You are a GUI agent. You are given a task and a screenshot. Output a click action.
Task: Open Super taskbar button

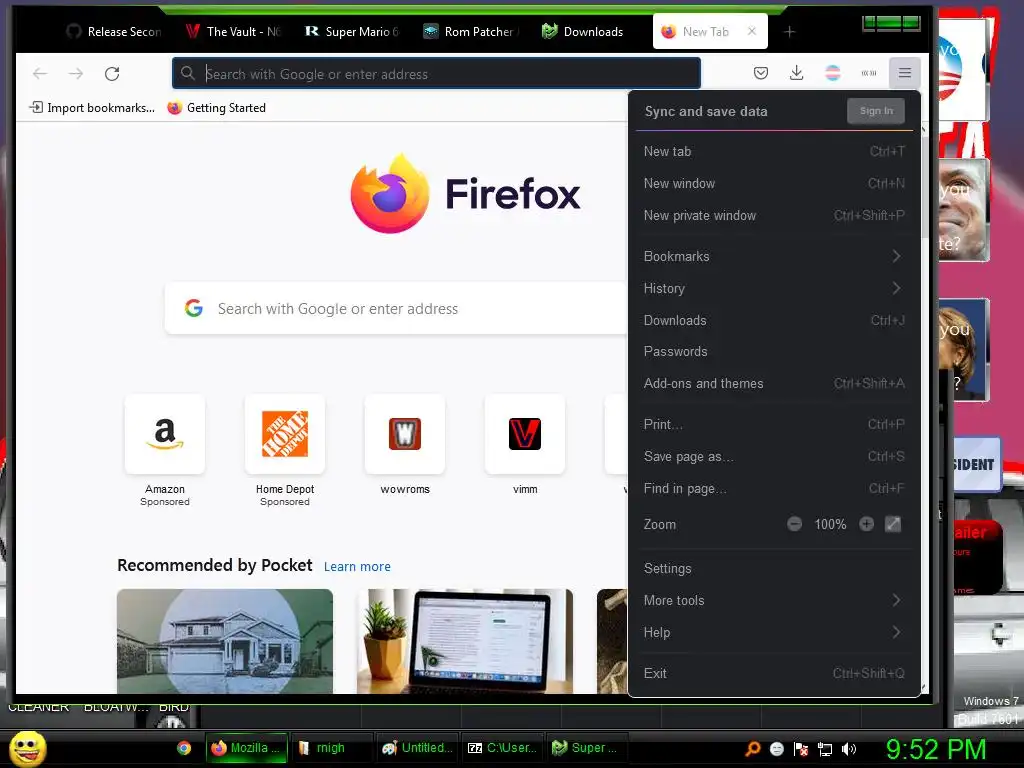coord(588,748)
